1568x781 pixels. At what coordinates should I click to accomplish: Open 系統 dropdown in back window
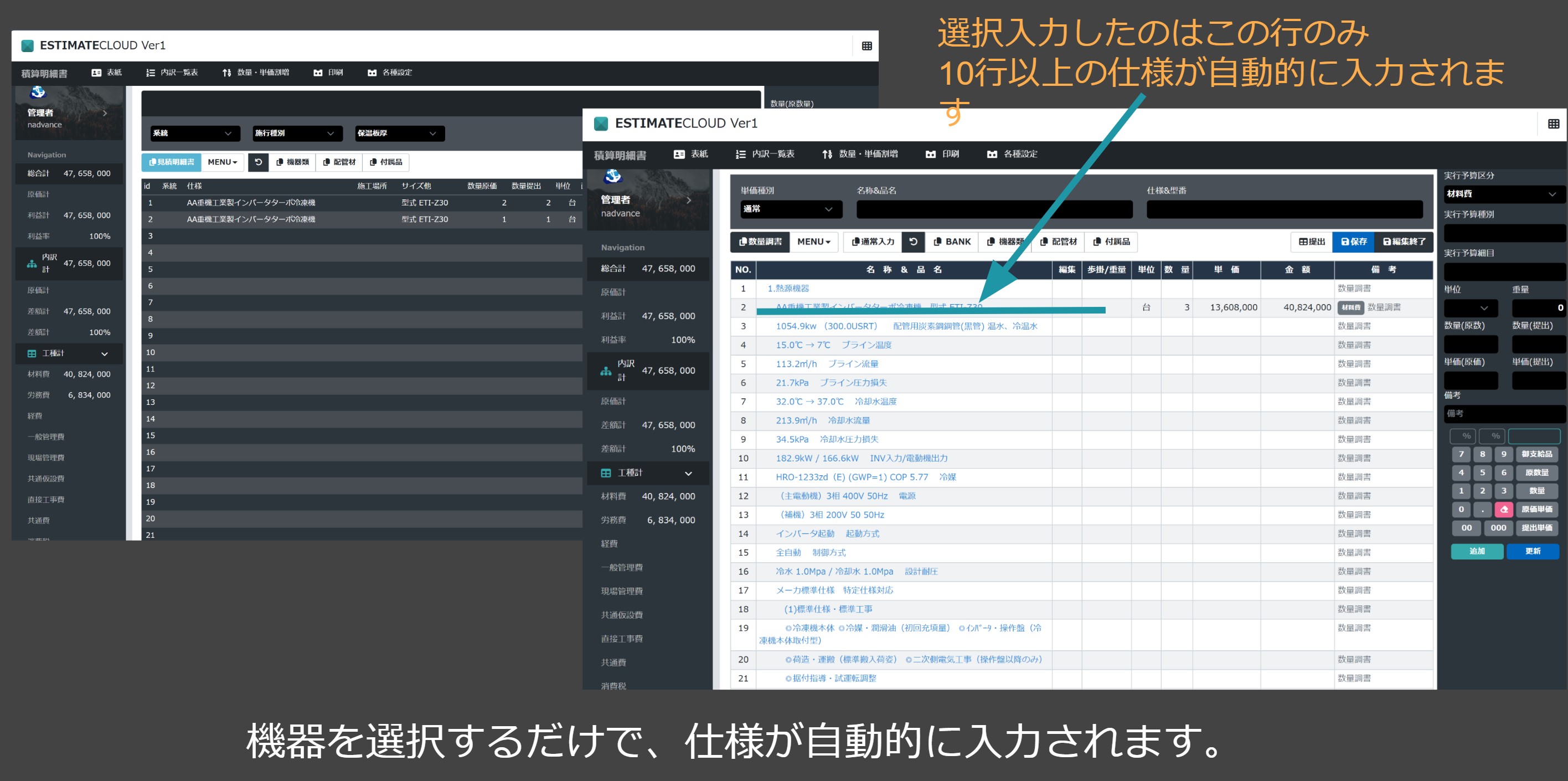click(195, 133)
